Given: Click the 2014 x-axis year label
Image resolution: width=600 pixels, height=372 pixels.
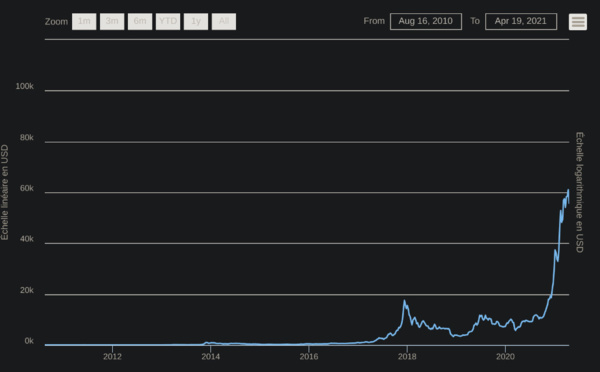Looking at the screenshot, I should [210, 357].
